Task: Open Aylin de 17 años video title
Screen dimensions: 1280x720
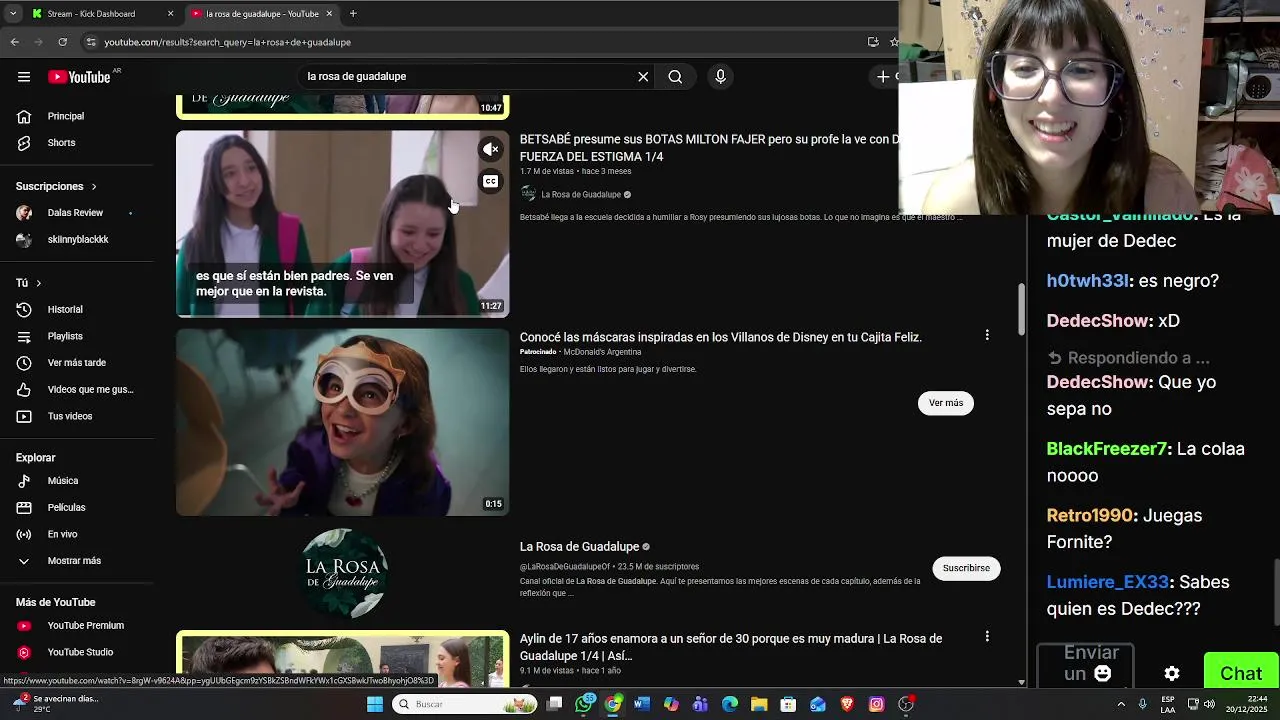Action: click(731, 647)
